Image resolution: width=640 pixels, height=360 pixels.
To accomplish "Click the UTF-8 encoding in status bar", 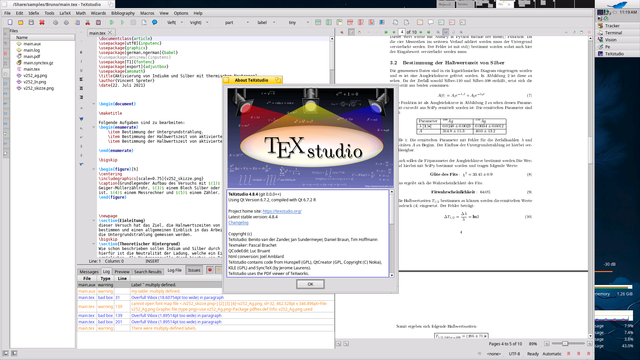I will tap(514, 354).
